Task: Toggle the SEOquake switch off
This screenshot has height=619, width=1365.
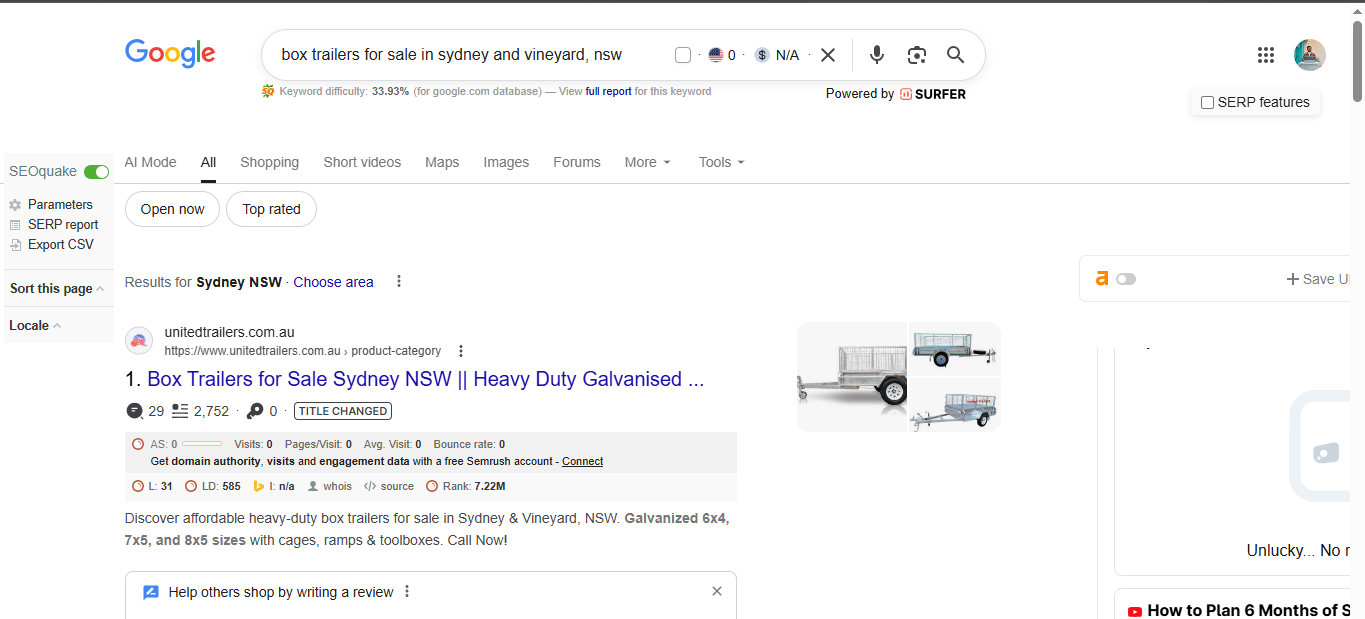Action: (x=97, y=172)
